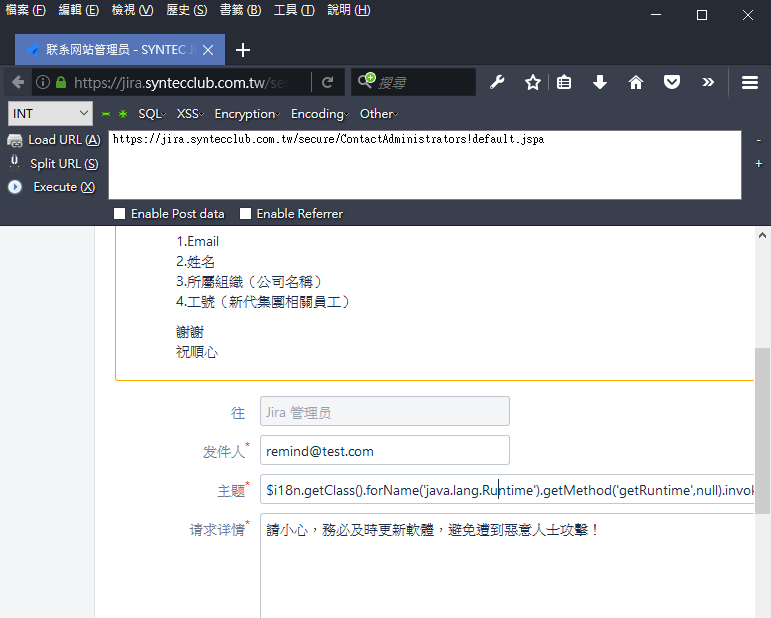
Task: Click the '2.姓名' list line
Action: pos(195,262)
